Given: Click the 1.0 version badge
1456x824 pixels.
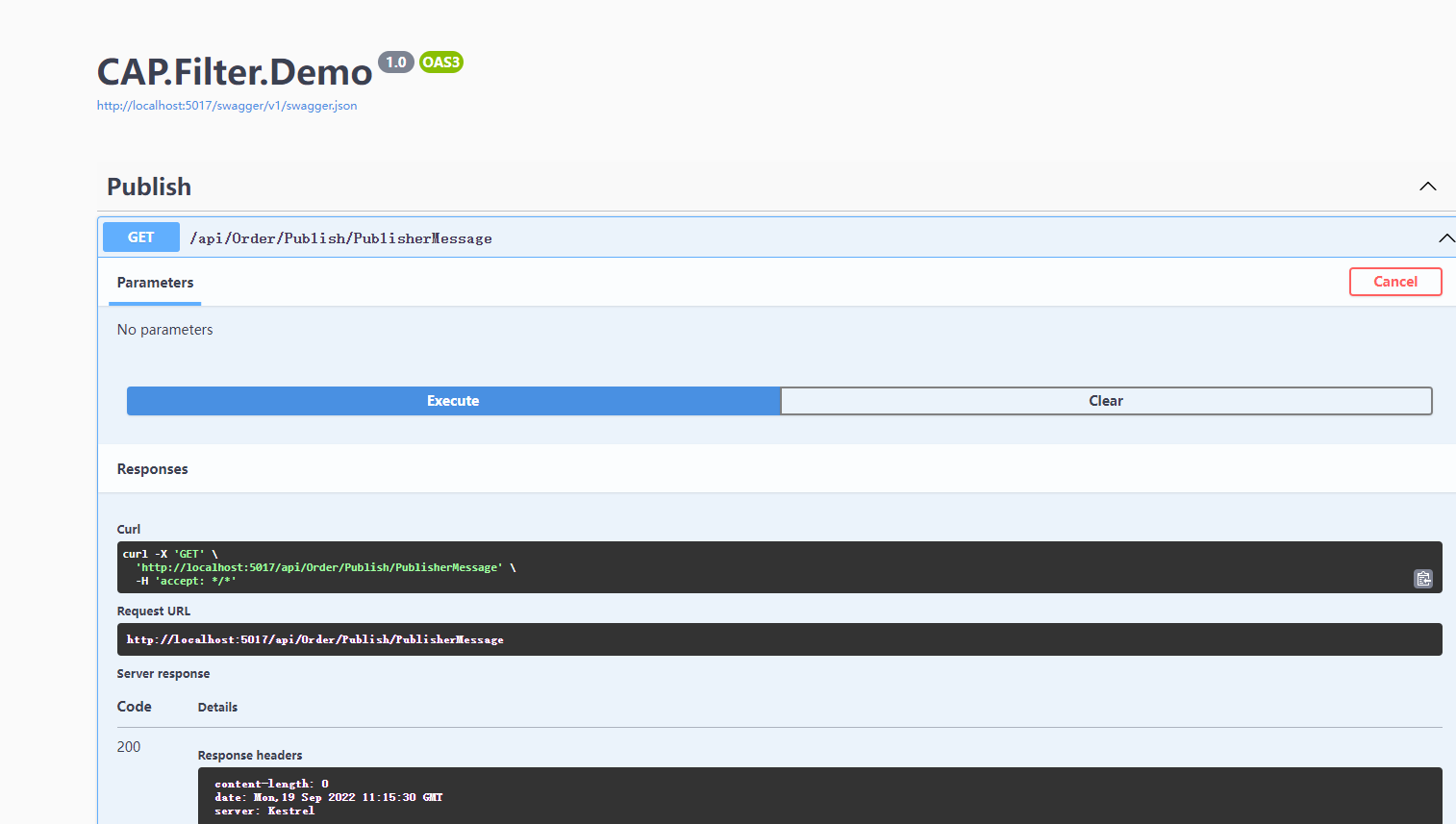Looking at the screenshot, I should (x=395, y=62).
